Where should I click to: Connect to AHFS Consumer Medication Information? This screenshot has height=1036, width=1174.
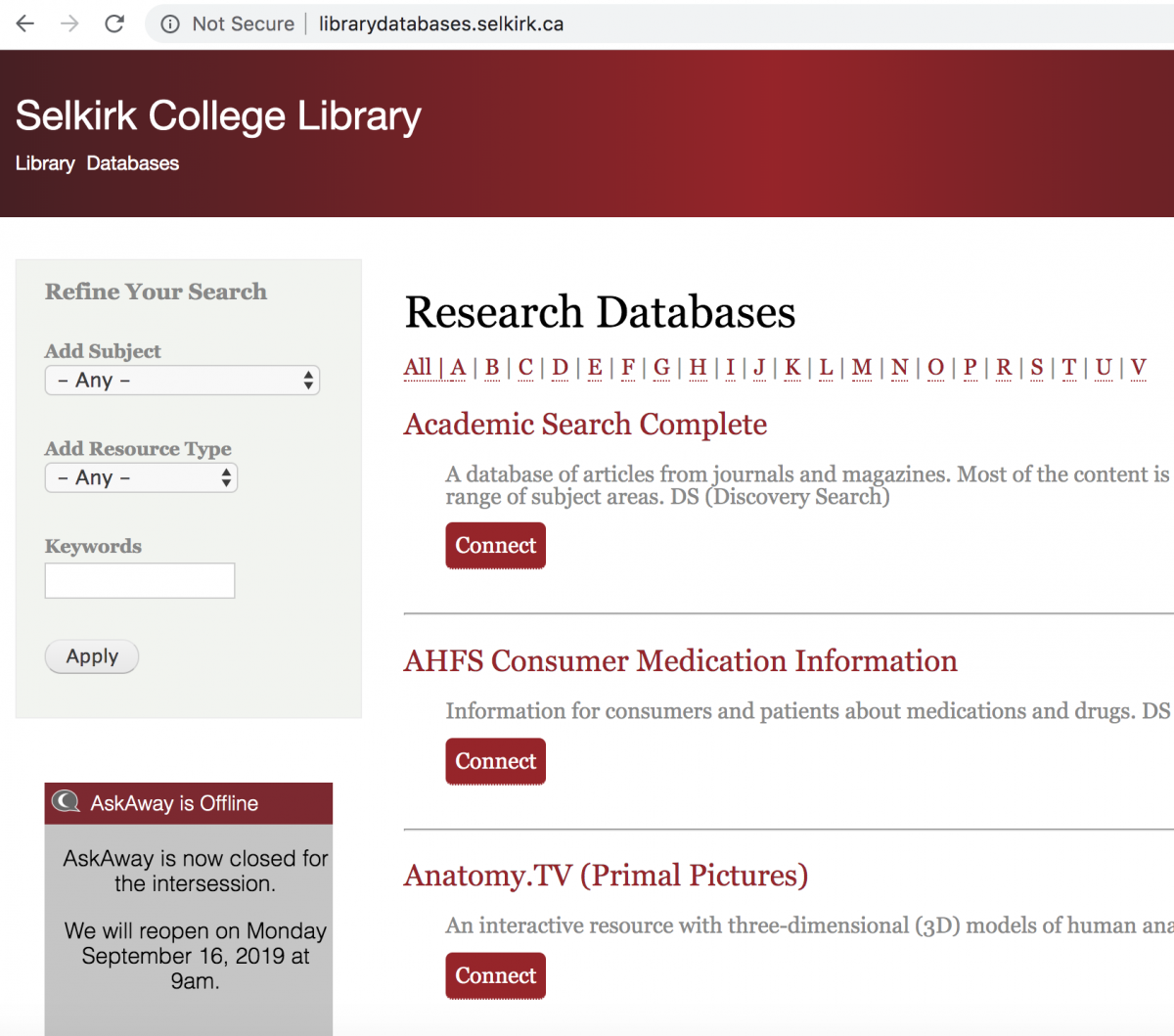[495, 761]
